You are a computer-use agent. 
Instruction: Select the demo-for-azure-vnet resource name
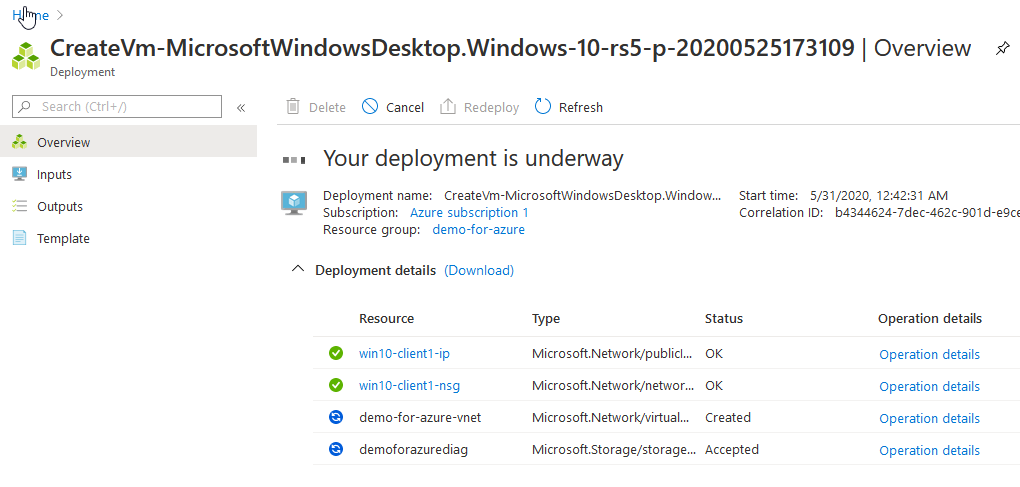tap(420, 417)
